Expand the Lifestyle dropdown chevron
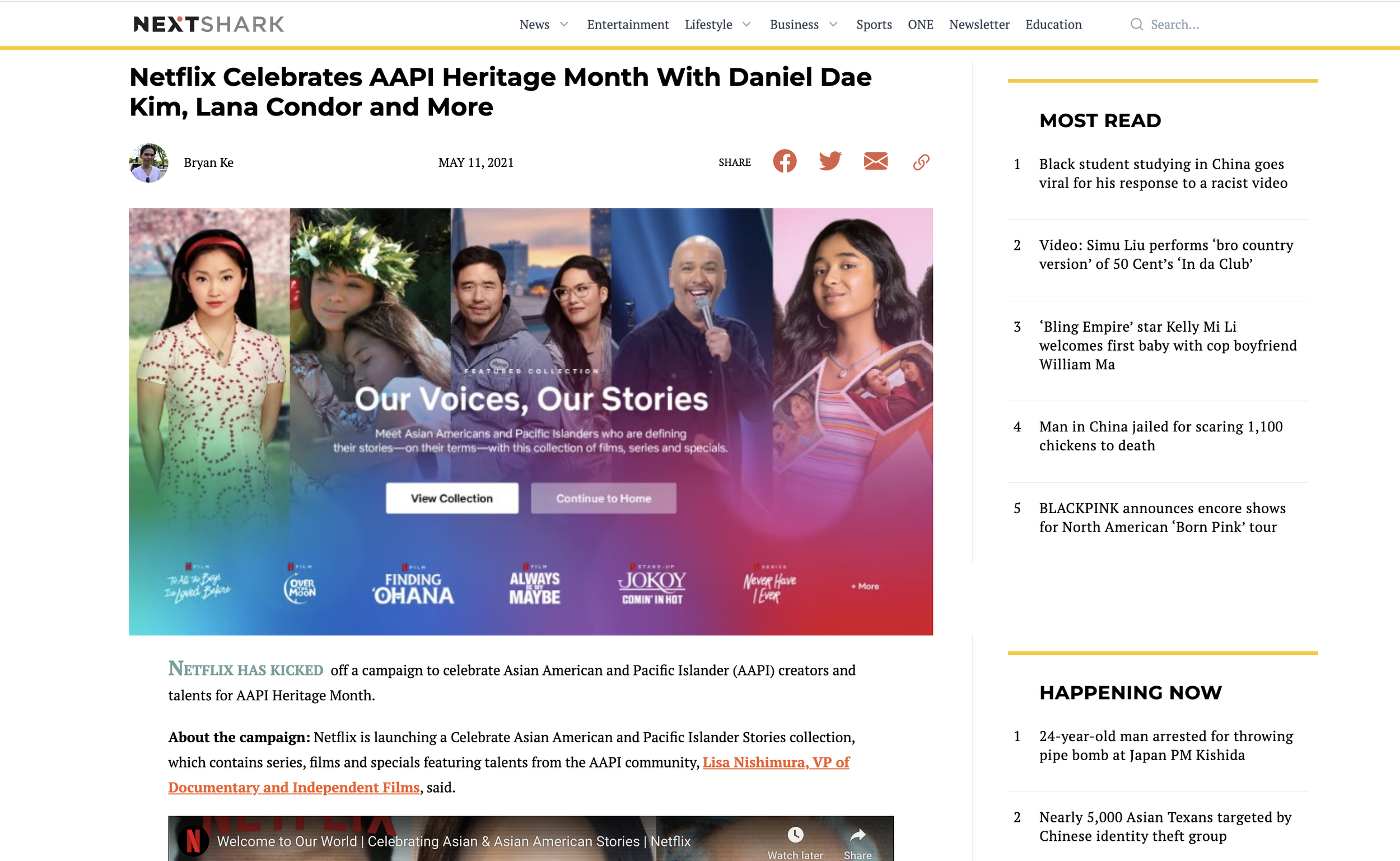 [x=746, y=25]
